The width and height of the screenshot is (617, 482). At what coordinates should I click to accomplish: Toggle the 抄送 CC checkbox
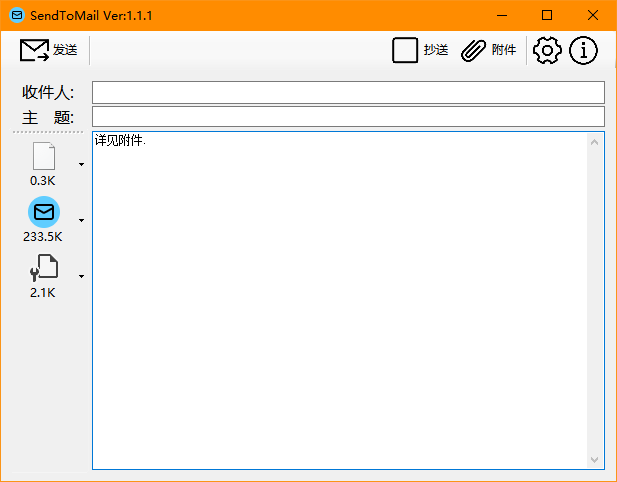point(405,50)
